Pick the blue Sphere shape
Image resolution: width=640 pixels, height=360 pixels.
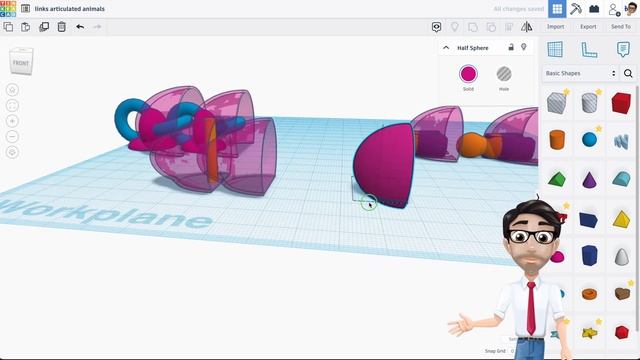[589, 140]
